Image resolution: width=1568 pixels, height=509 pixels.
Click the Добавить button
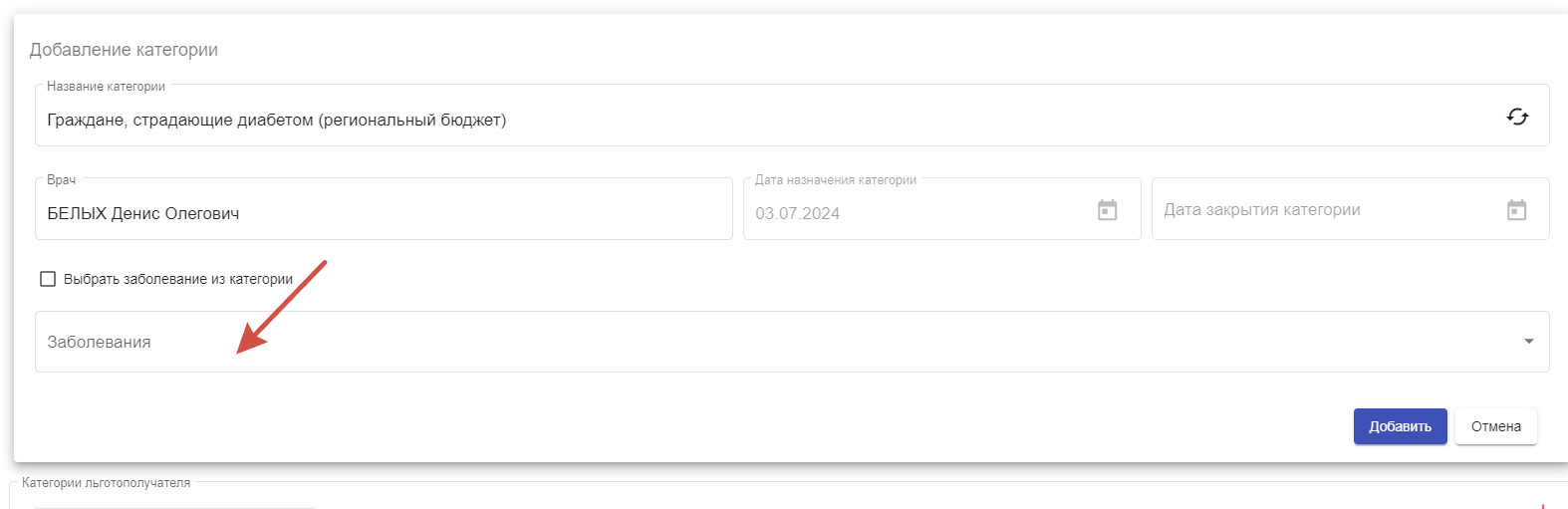point(1400,426)
